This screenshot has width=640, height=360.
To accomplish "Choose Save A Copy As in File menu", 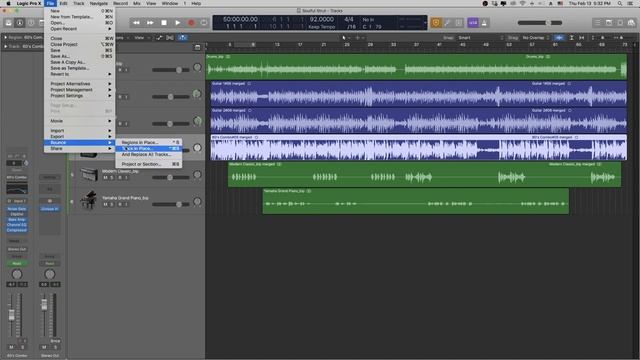I will (80, 62).
